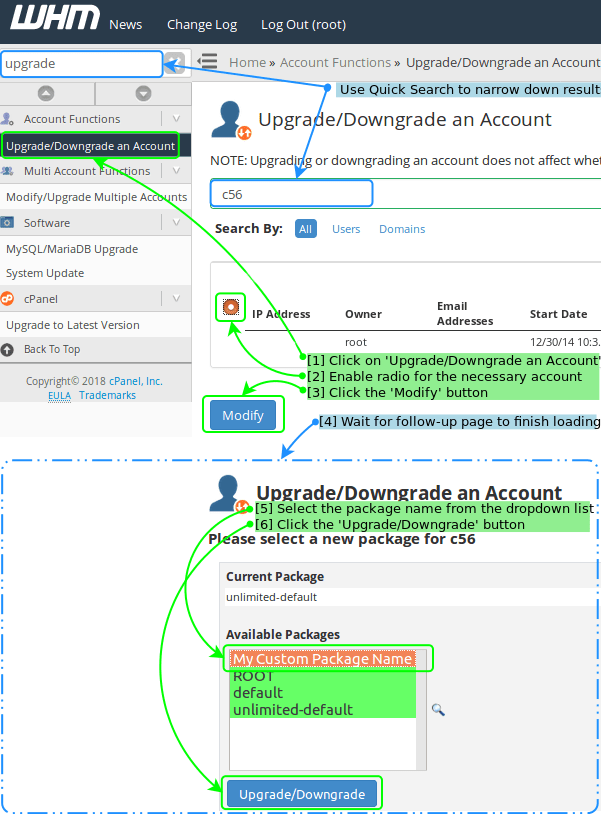
Task: Select the 'All' search-by filter
Action: (x=306, y=229)
